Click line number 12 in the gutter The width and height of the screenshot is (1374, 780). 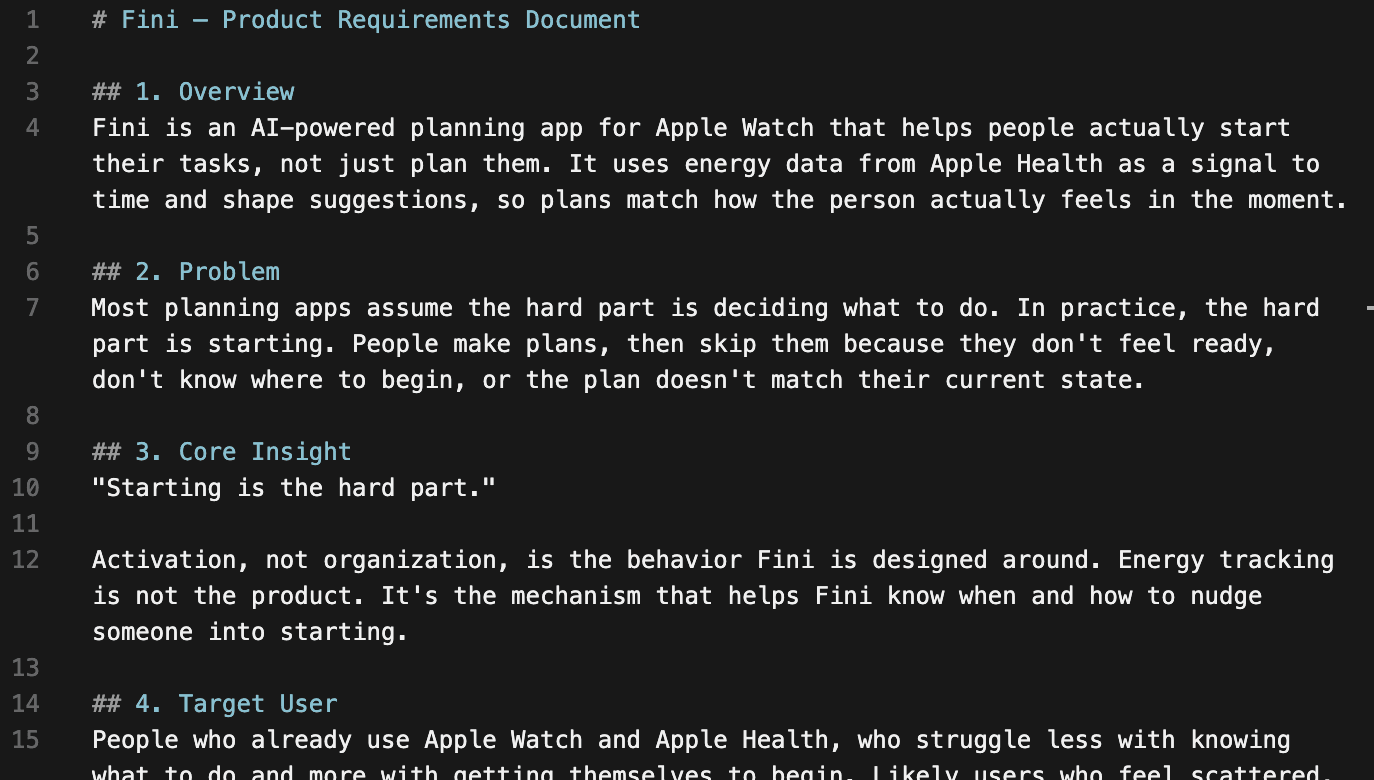pos(26,560)
